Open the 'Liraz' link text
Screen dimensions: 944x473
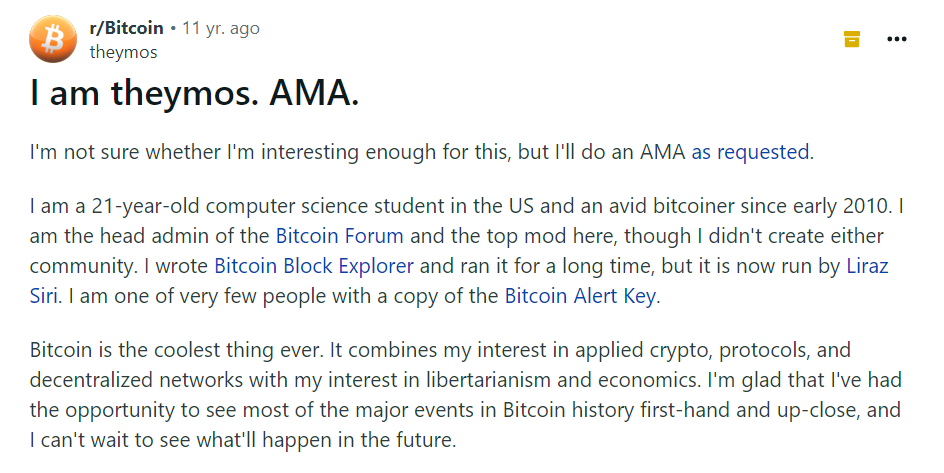pos(868,265)
